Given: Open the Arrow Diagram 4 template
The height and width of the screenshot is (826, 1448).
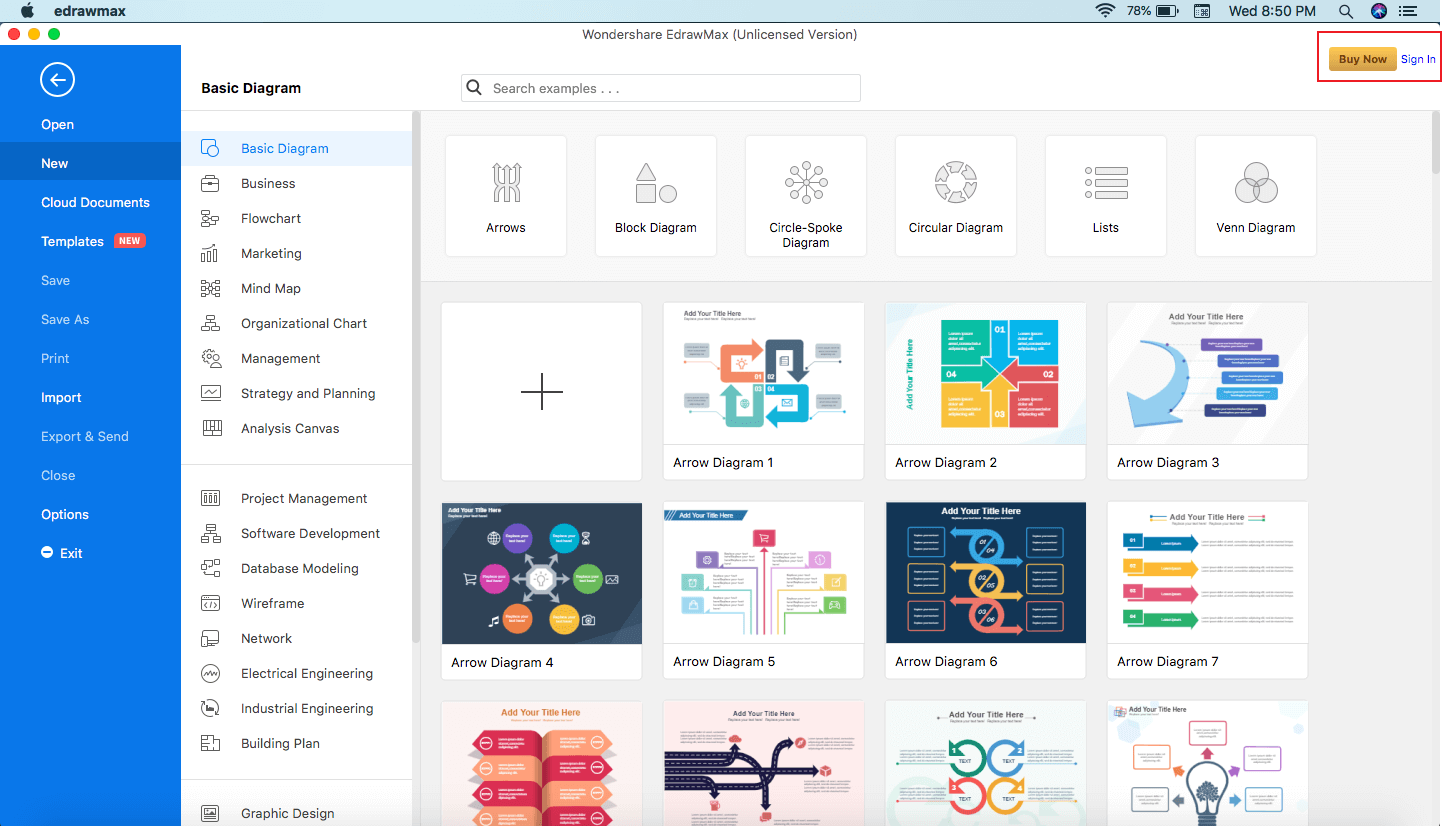Looking at the screenshot, I should tap(542, 590).
